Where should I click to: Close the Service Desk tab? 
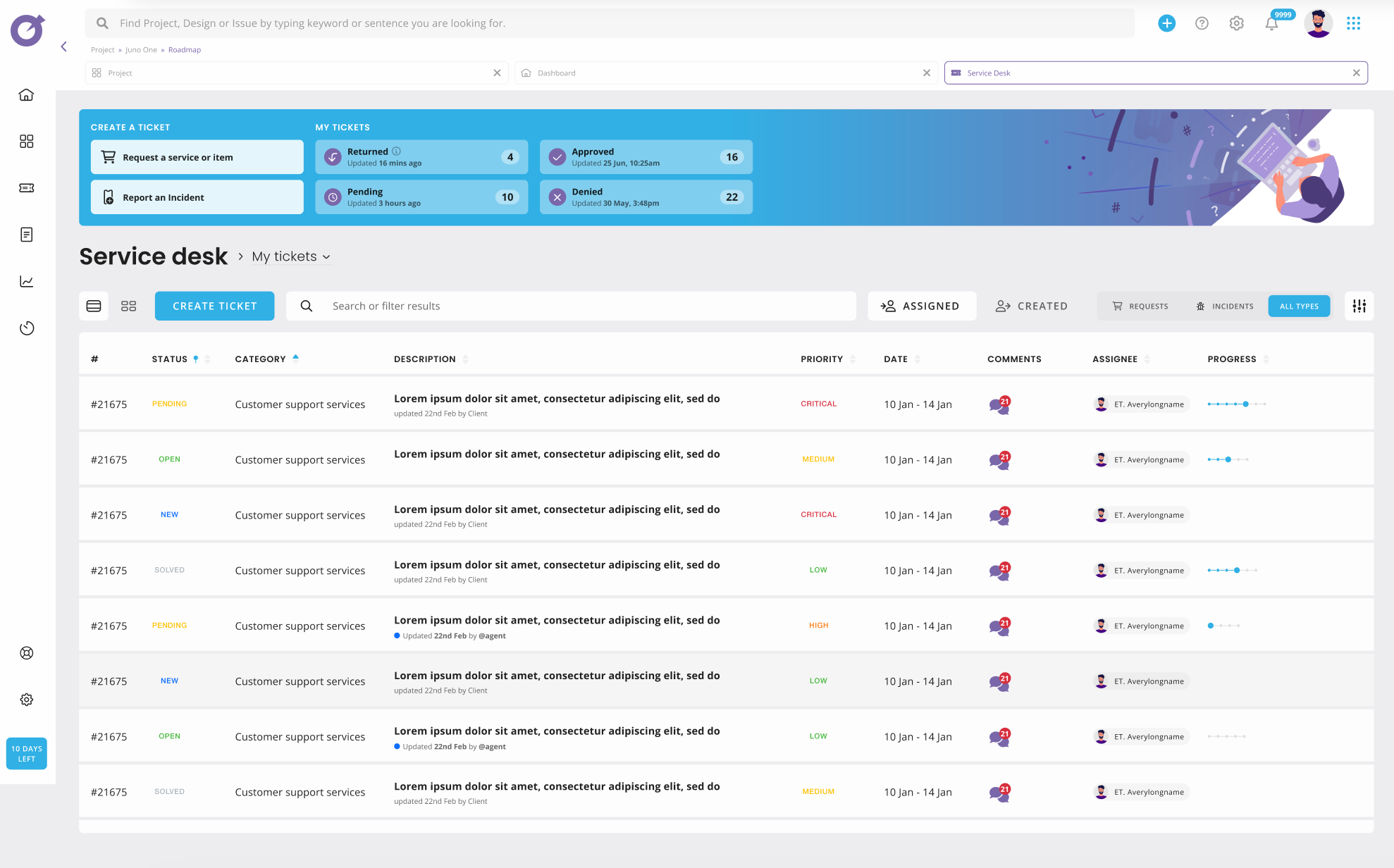(x=1356, y=73)
